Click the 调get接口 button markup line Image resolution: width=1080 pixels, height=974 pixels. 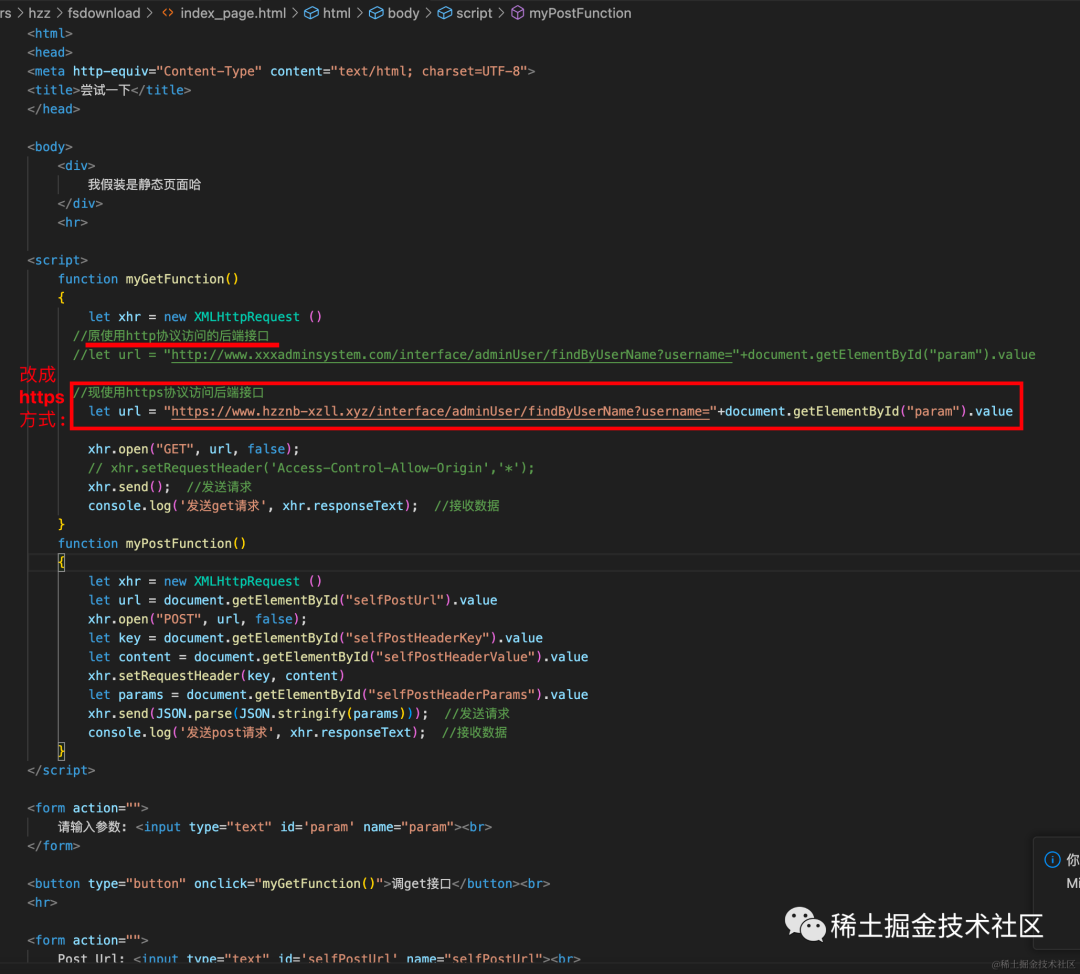[x=289, y=883]
